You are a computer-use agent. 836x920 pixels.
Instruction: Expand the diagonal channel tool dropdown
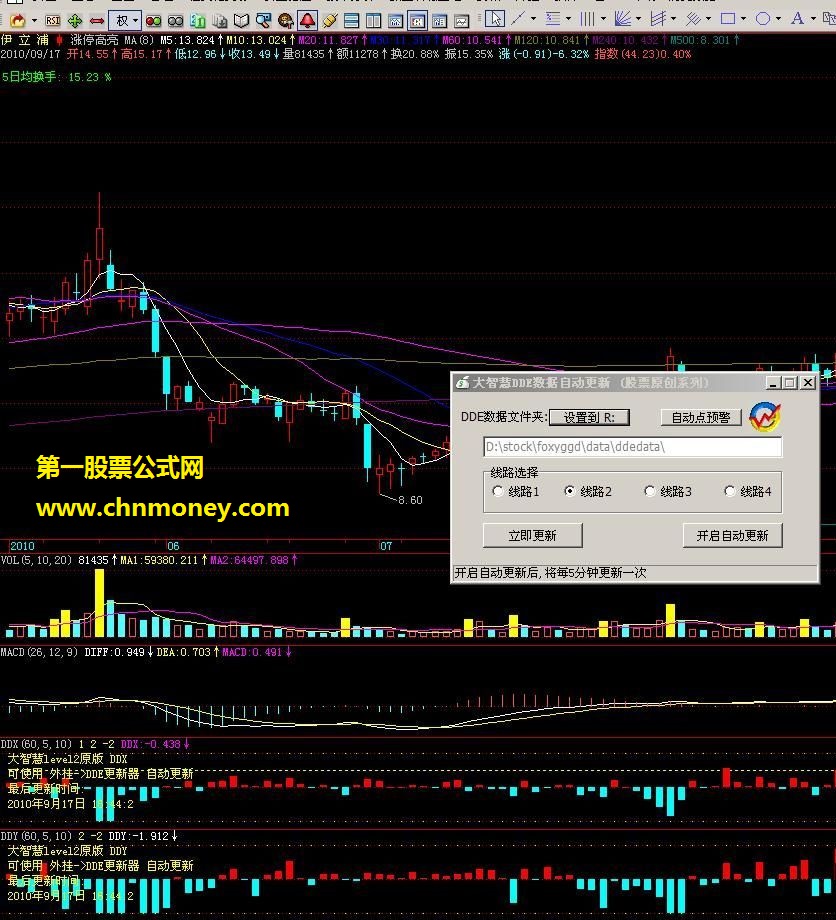(x=708, y=19)
